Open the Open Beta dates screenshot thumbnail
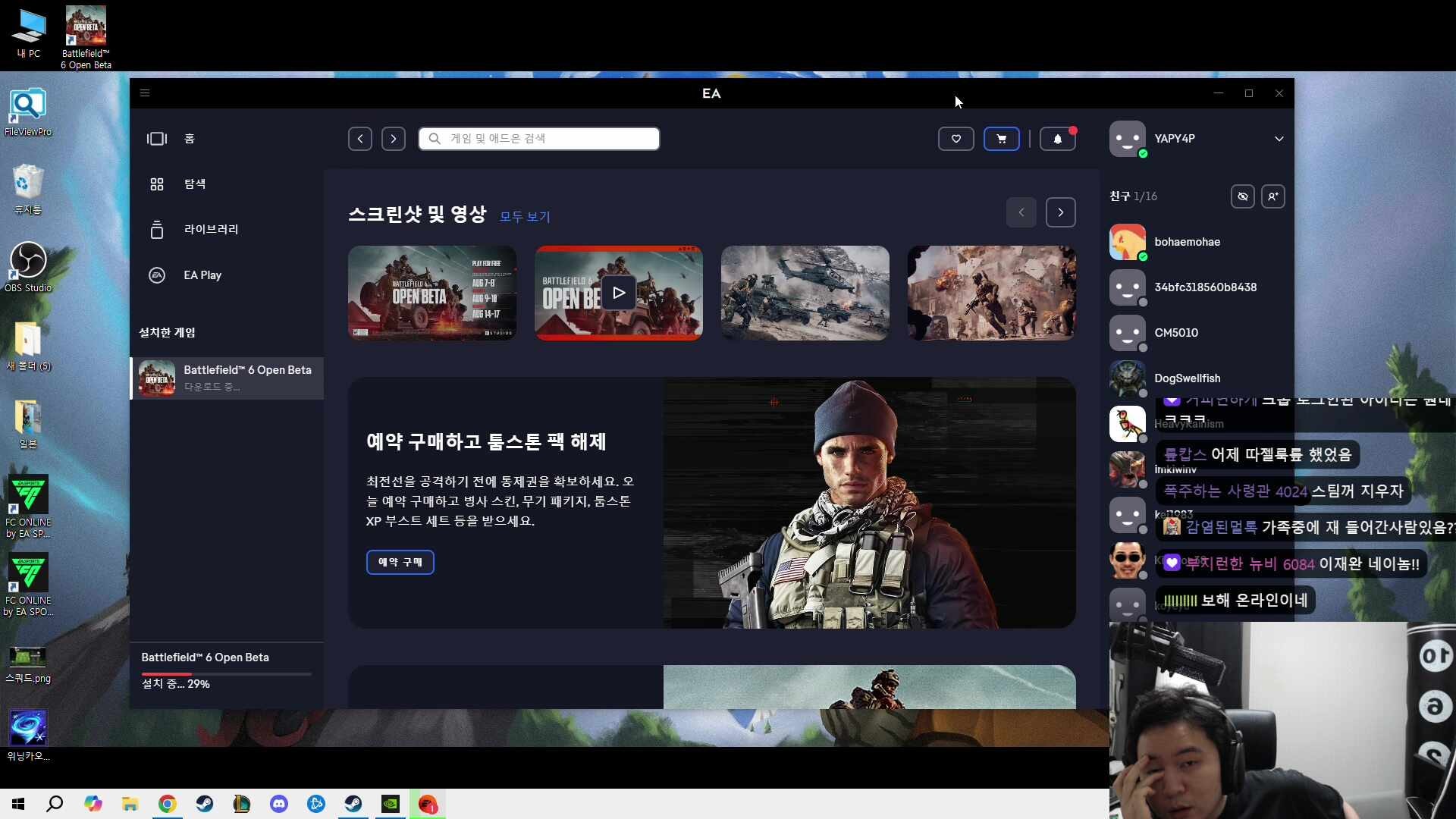The height and width of the screenshot is (819, 1456). pos(432,293)
